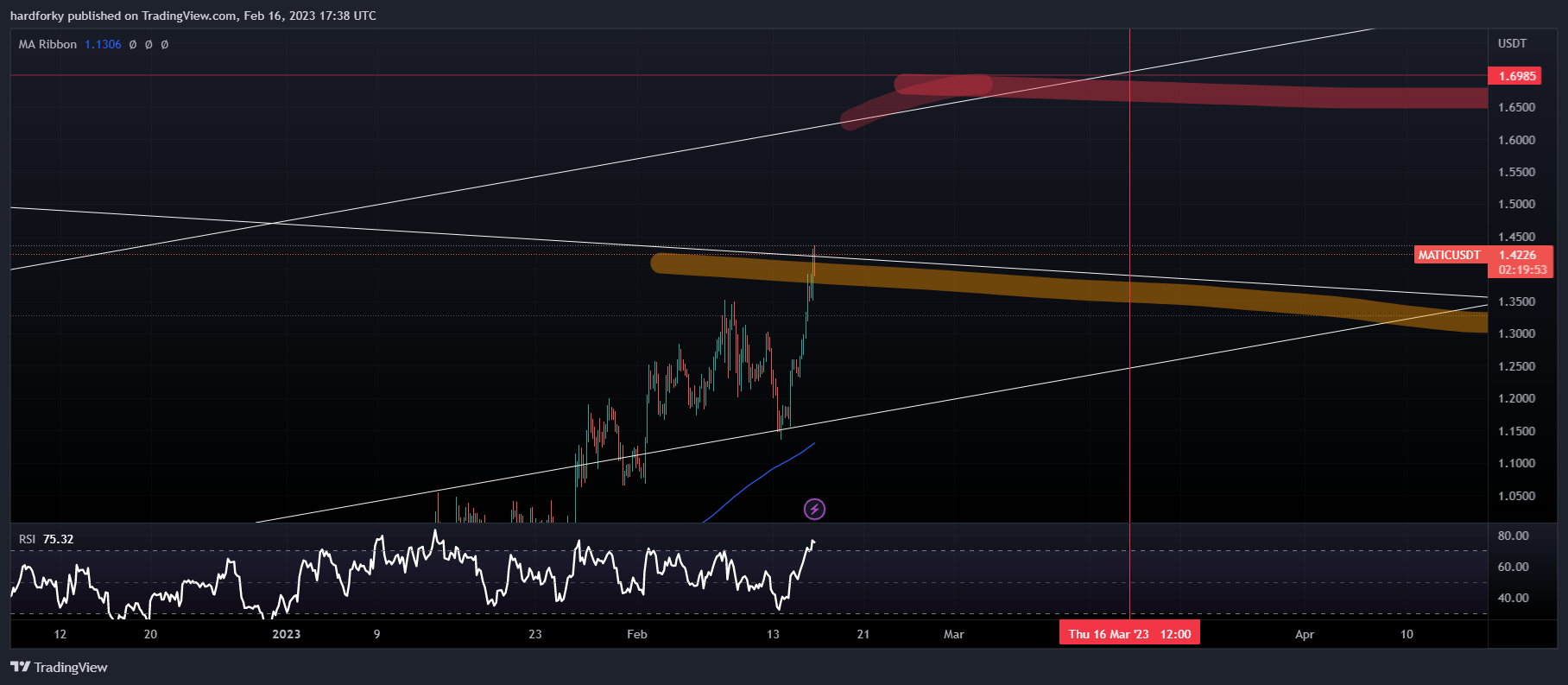Click the TradingView logo at bottom left
Image resolution: width=1568 pixels, height=685 pixels.
(x=59, y=667)
